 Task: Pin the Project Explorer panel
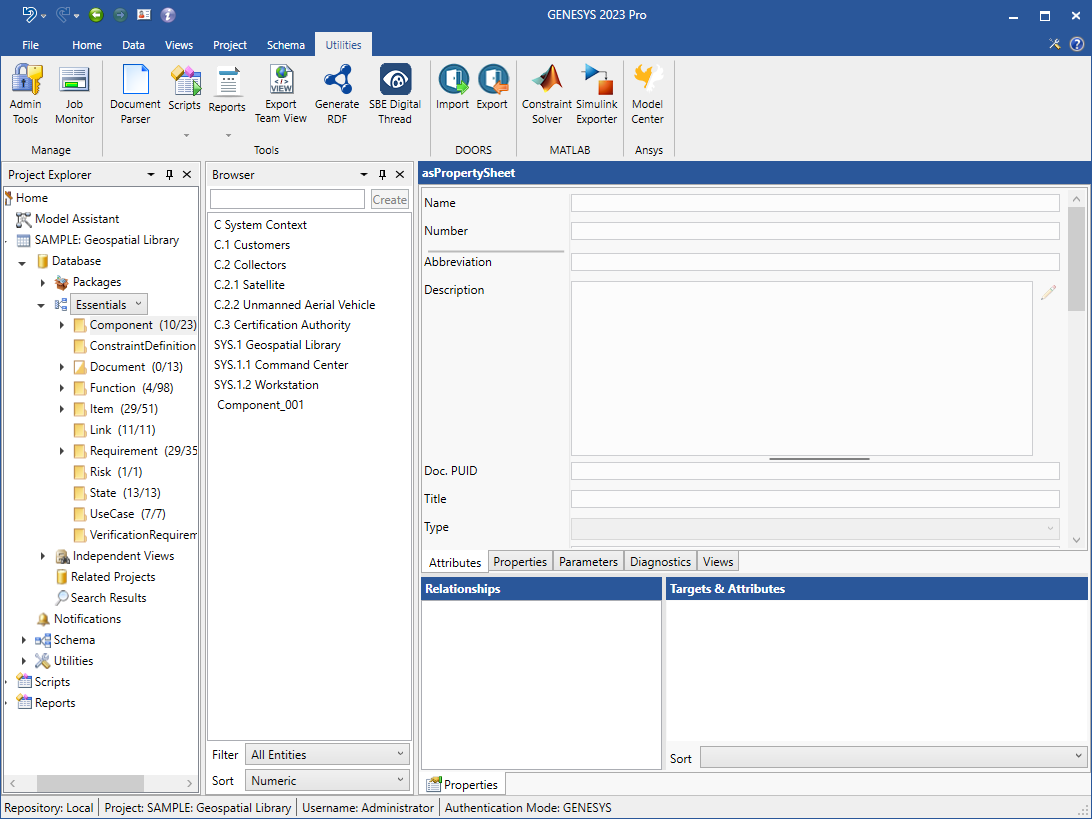169,175
